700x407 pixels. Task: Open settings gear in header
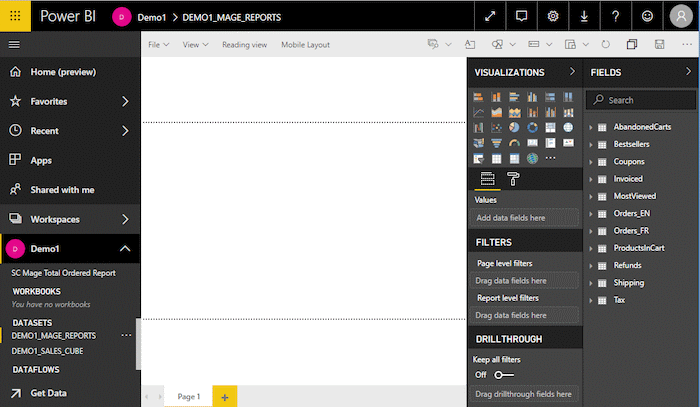coord(553,17)
